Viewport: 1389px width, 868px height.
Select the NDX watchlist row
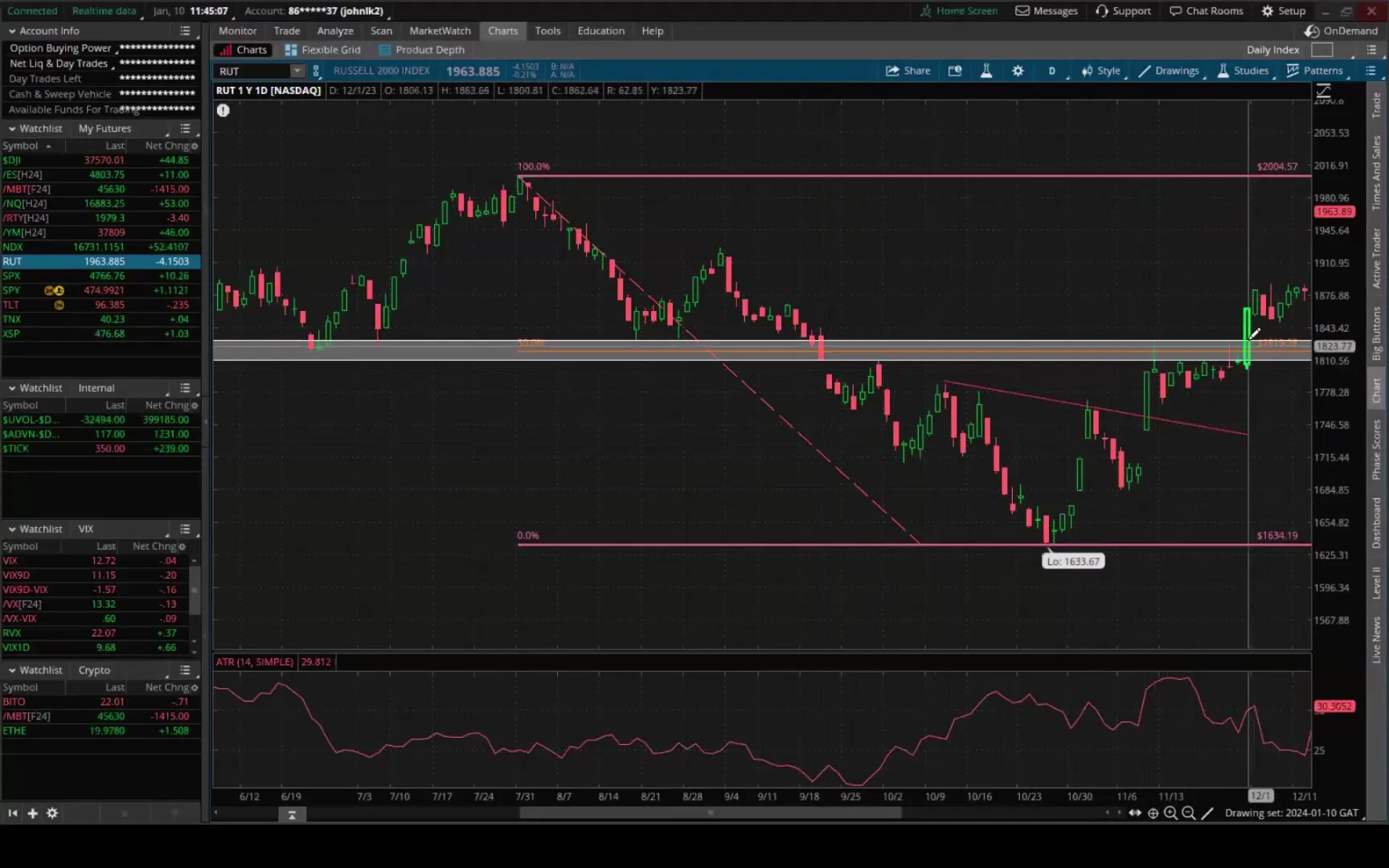[x=100, y=247]
